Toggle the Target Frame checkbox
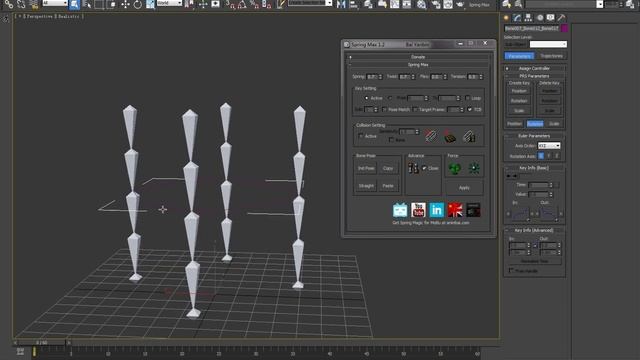Image resolution: width=640 pixels, height=360 pixels. click(415, 109)
